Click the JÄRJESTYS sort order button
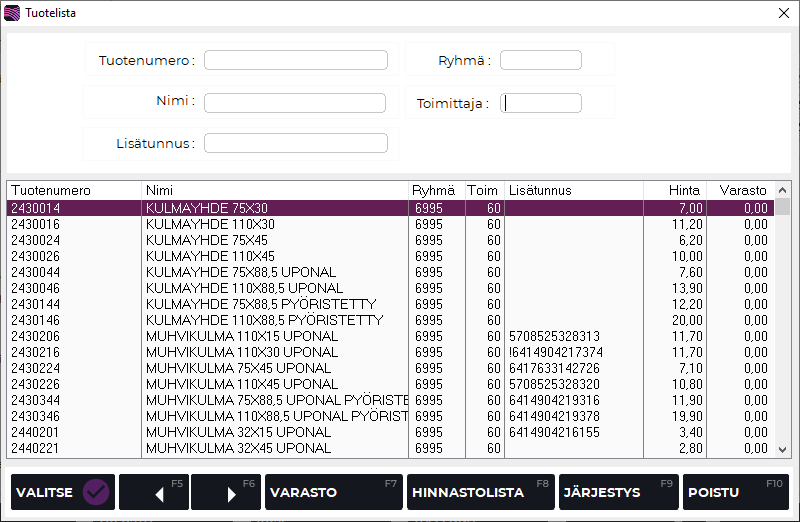The image size is (800, 522). click(x=618, y=492)
